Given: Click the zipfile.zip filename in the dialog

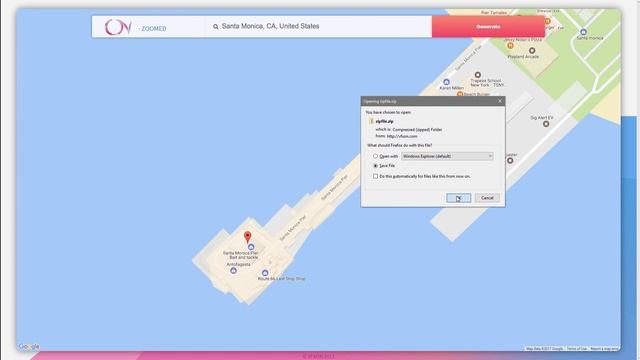Looking at the screenshot, I should click(x=384, y=121).
